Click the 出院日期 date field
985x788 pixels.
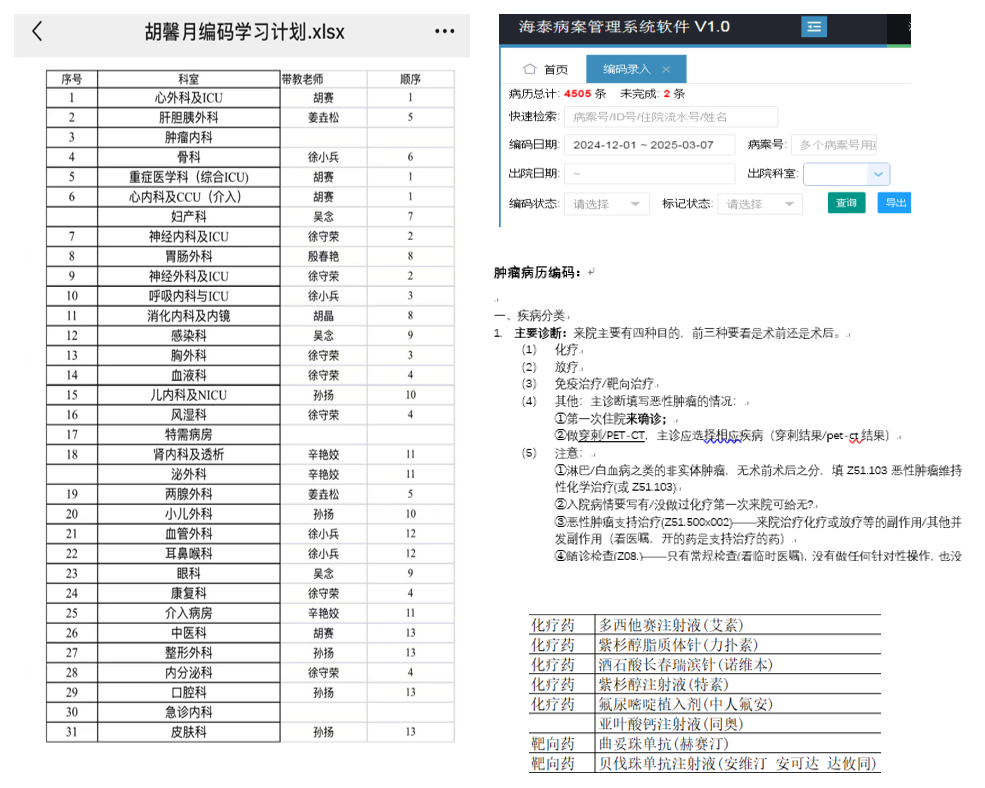coord(649,174)
